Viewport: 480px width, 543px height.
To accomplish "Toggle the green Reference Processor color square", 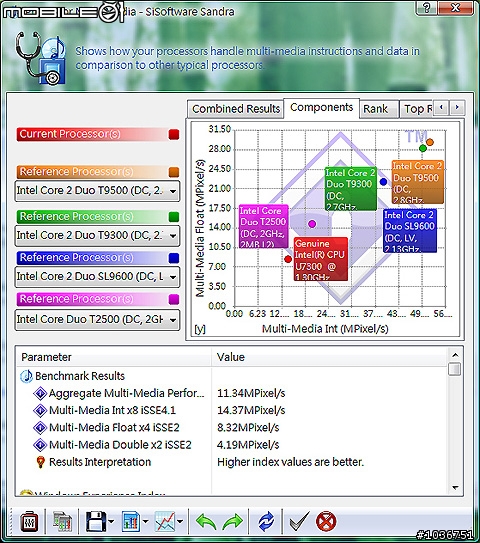I will 174,217.
